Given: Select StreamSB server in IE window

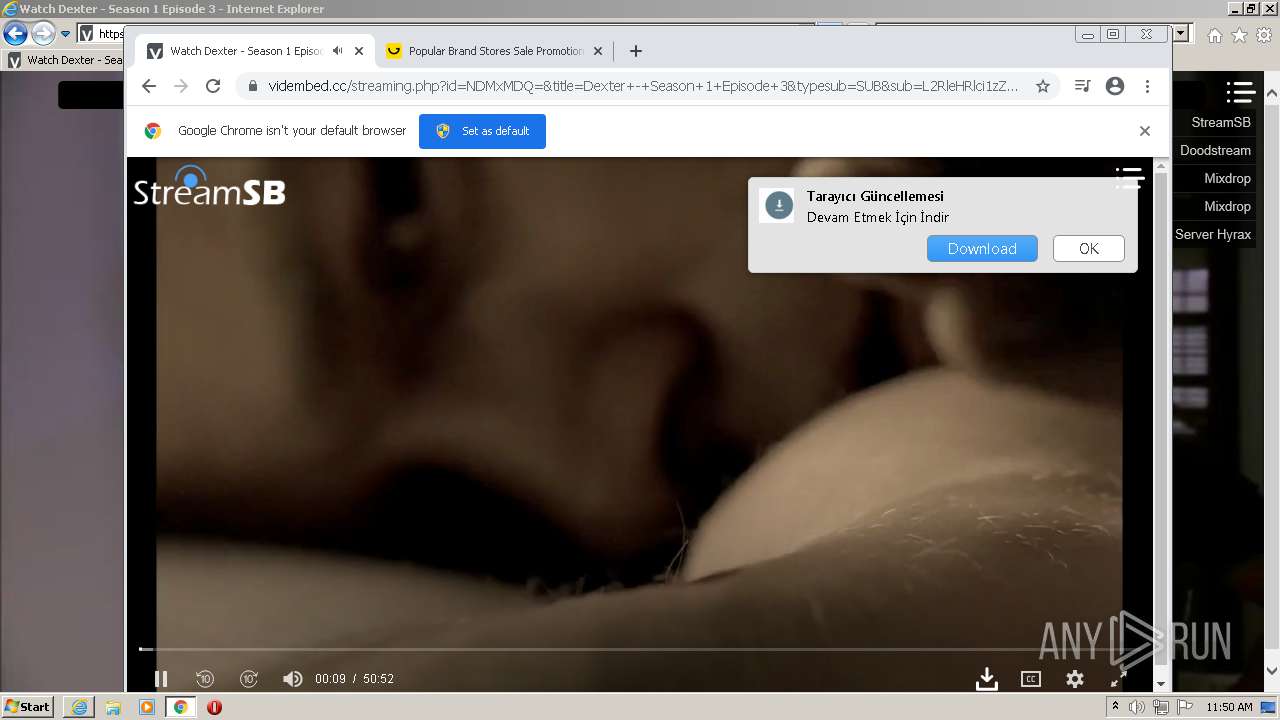Looking at the screenshot, I should (x=1220, y=122).
